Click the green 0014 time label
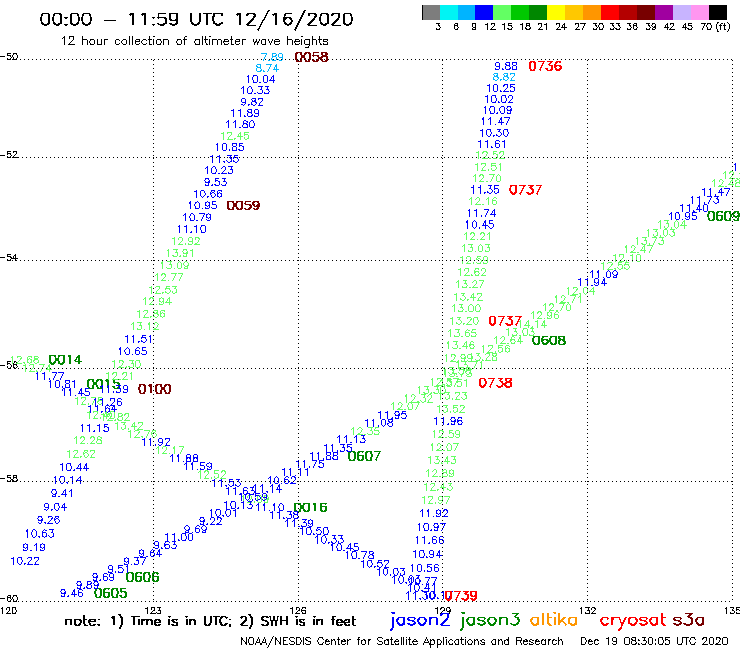Viewport: 740px width, 650px height. click(x=65, y=360)
